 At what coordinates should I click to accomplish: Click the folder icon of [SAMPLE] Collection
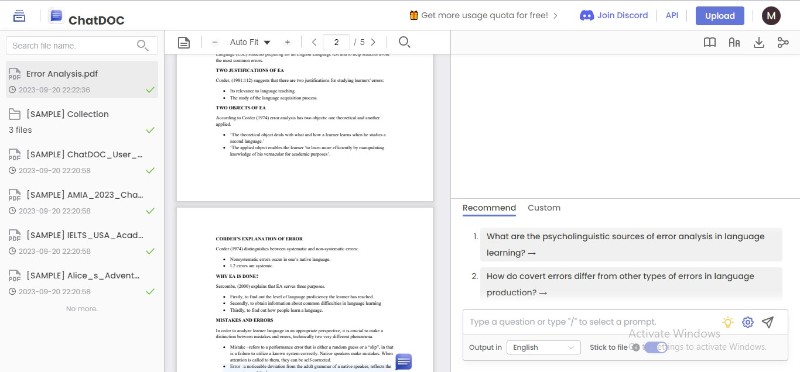click(15, 114)
